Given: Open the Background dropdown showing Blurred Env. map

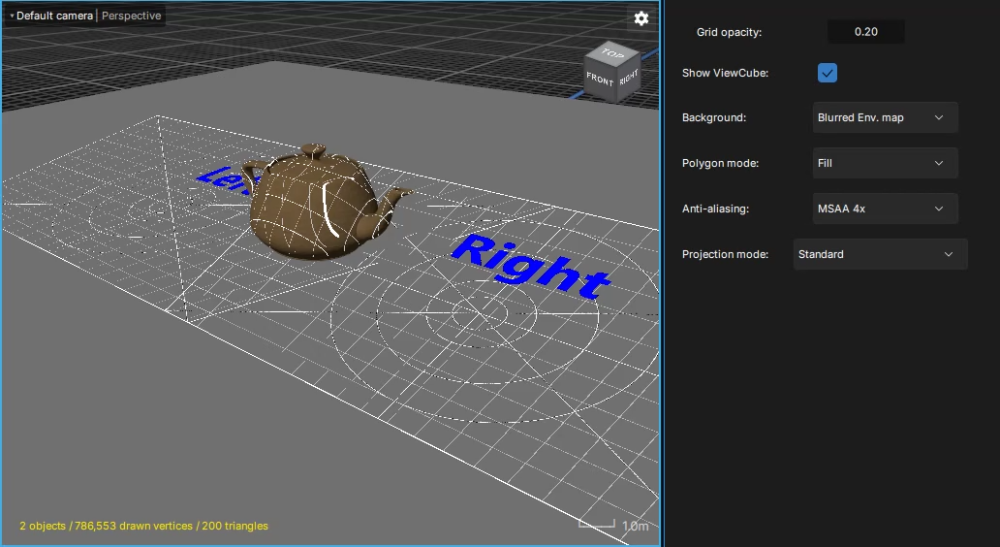Looking at the screenshot, I should click(x=885, y=117).
